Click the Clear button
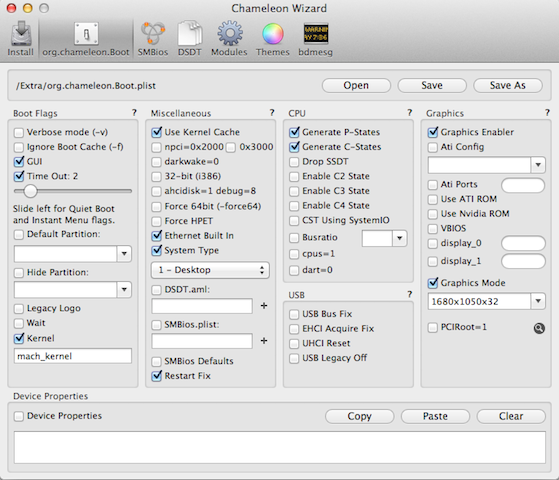The height and width of the screenshot is (480, 559). coord(511,416)
